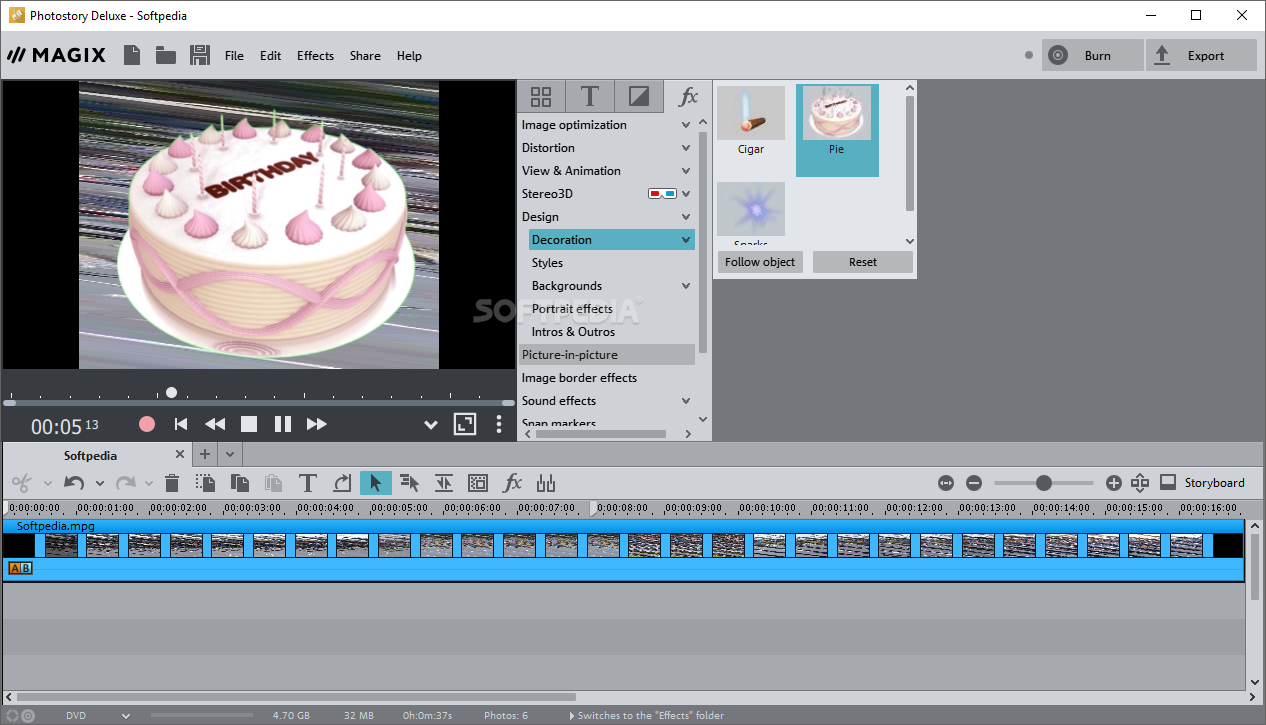Click the Burn button

[x=1092, y=56]
